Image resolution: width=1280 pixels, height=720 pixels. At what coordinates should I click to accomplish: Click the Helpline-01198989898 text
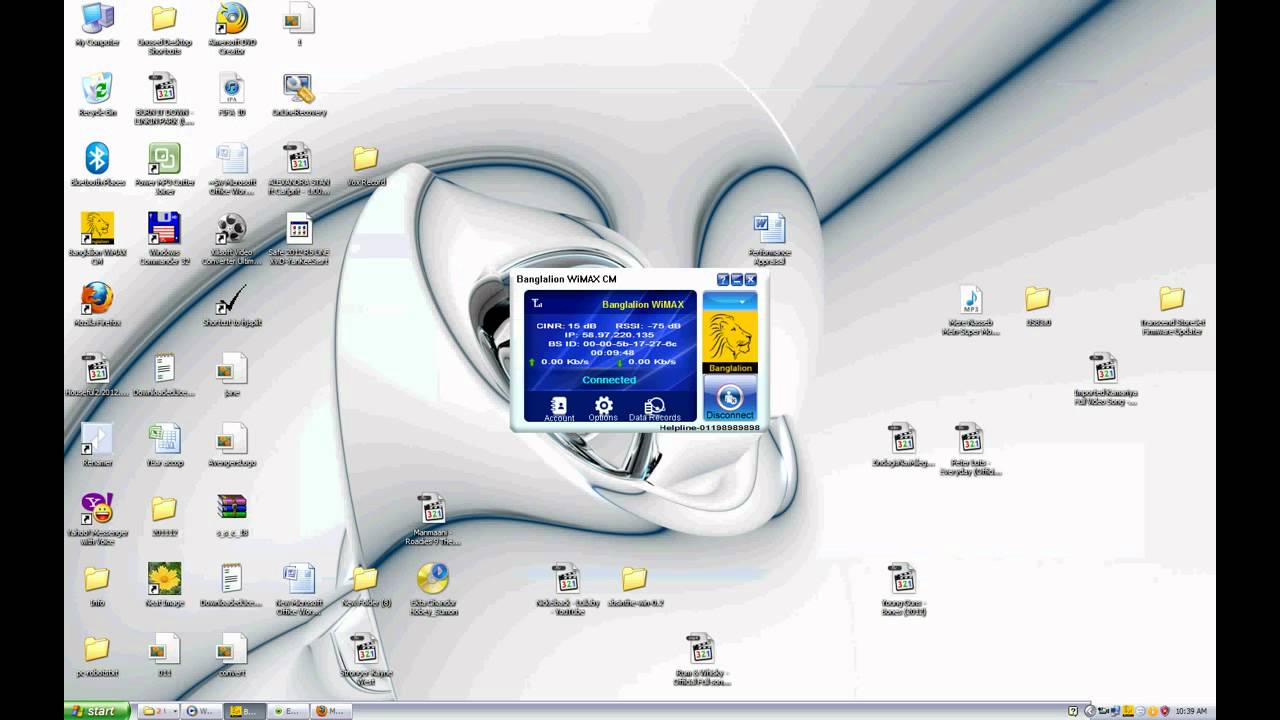709,427
